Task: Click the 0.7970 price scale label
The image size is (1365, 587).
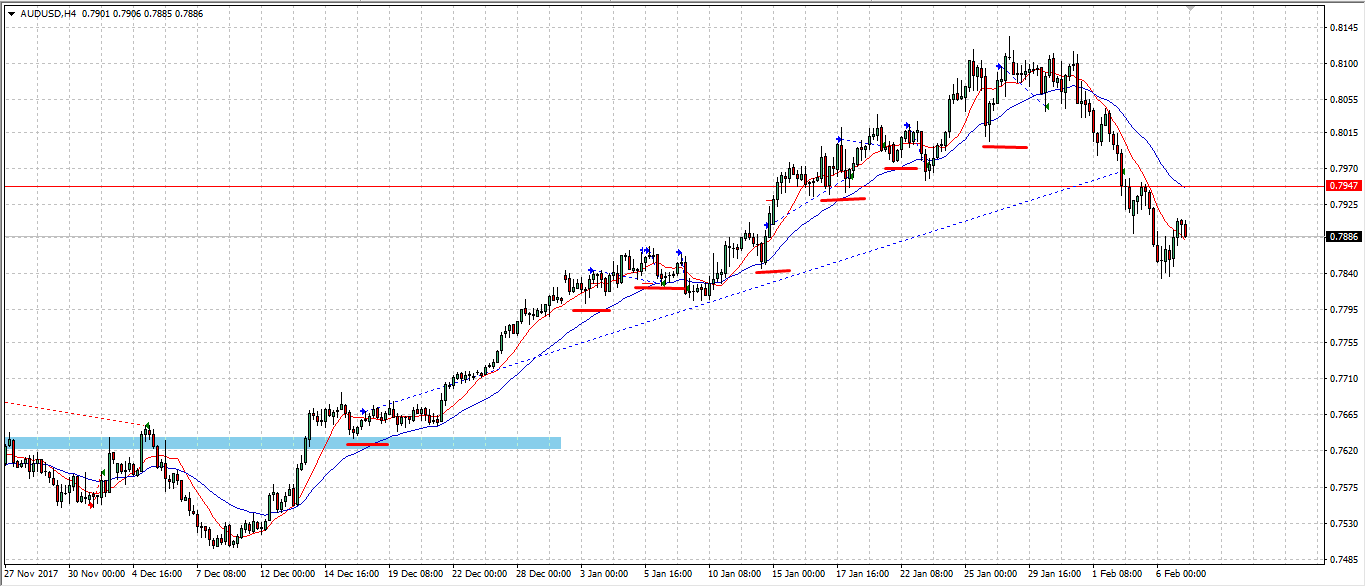Action: click(1345, 169)
